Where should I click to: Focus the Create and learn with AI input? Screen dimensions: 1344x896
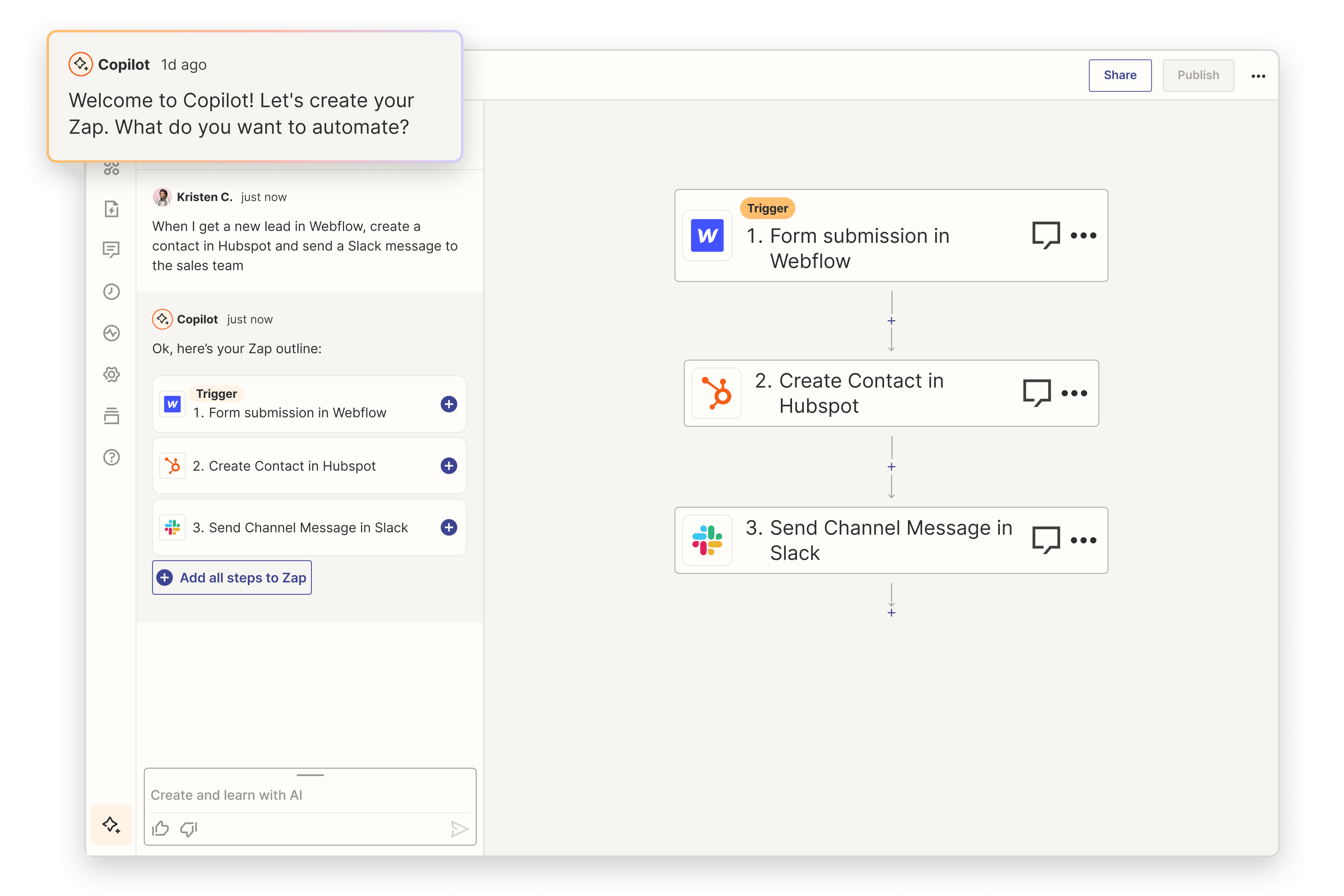[310, 795]
